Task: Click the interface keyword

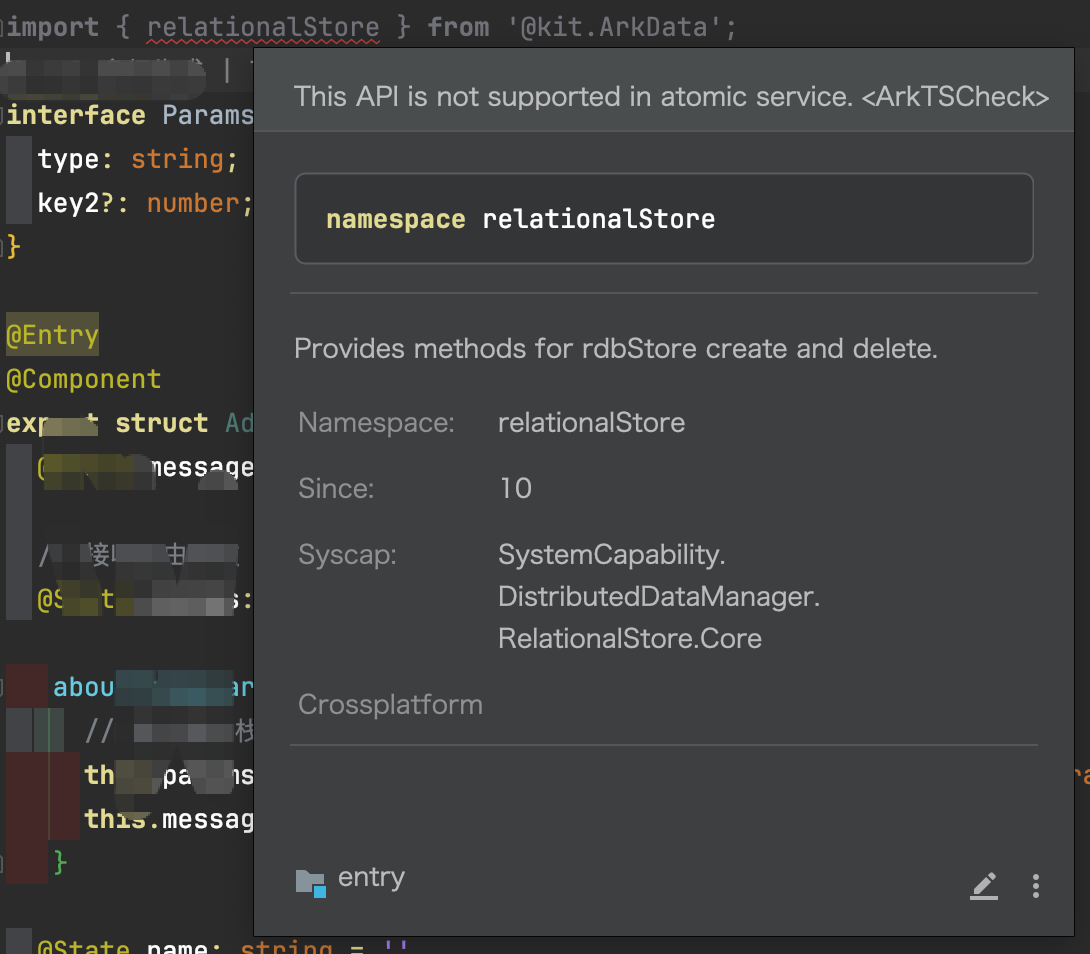Action: 77,116
